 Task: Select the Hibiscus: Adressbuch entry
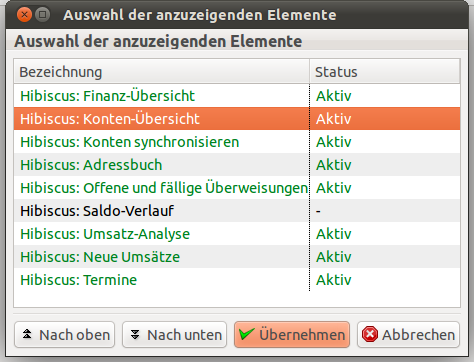coord(237,165)
